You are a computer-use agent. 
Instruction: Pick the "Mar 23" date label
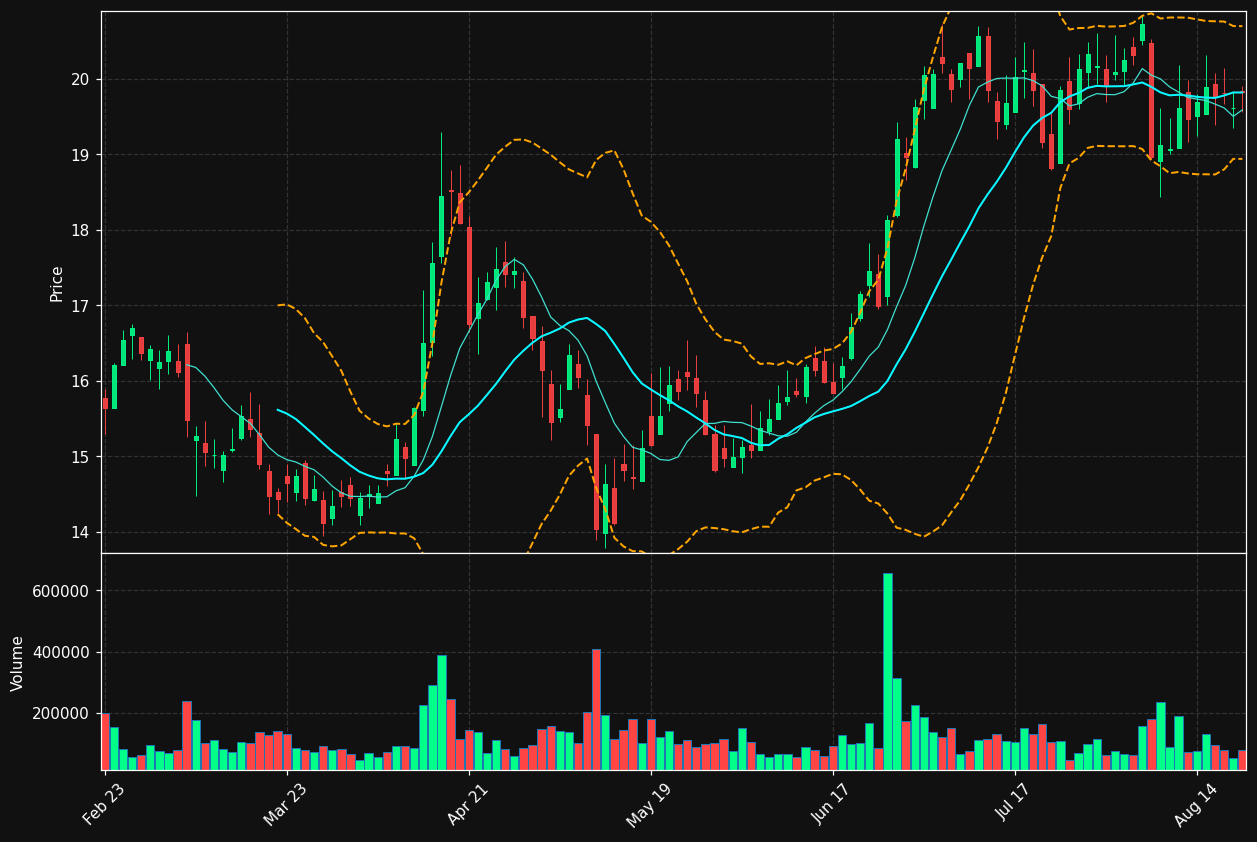tap(285, 803)
